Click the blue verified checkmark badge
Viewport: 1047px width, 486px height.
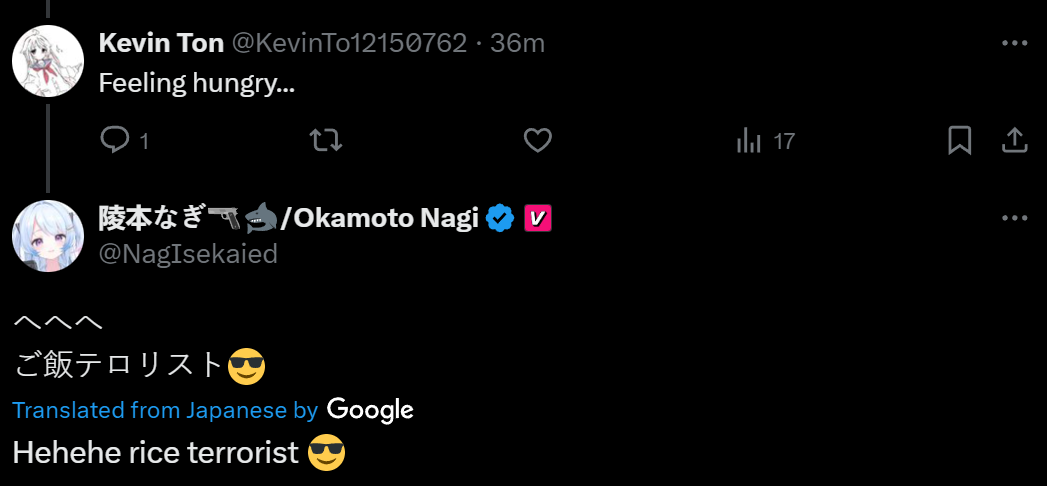pyautogui.click(x=500, y=217)
